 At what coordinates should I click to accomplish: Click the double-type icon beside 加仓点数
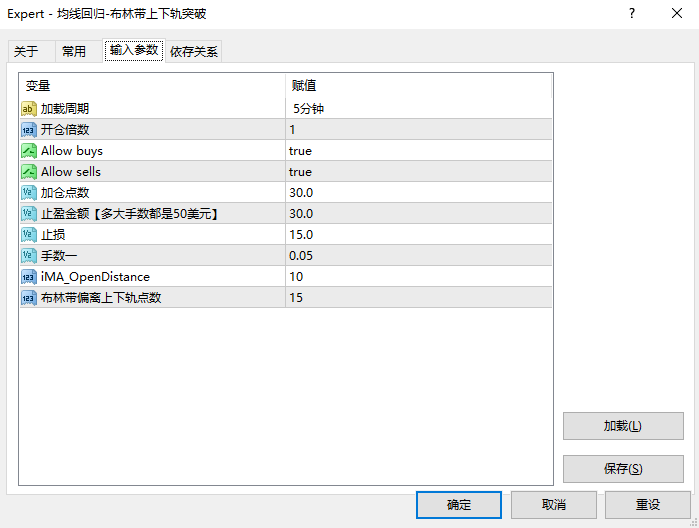29,192
